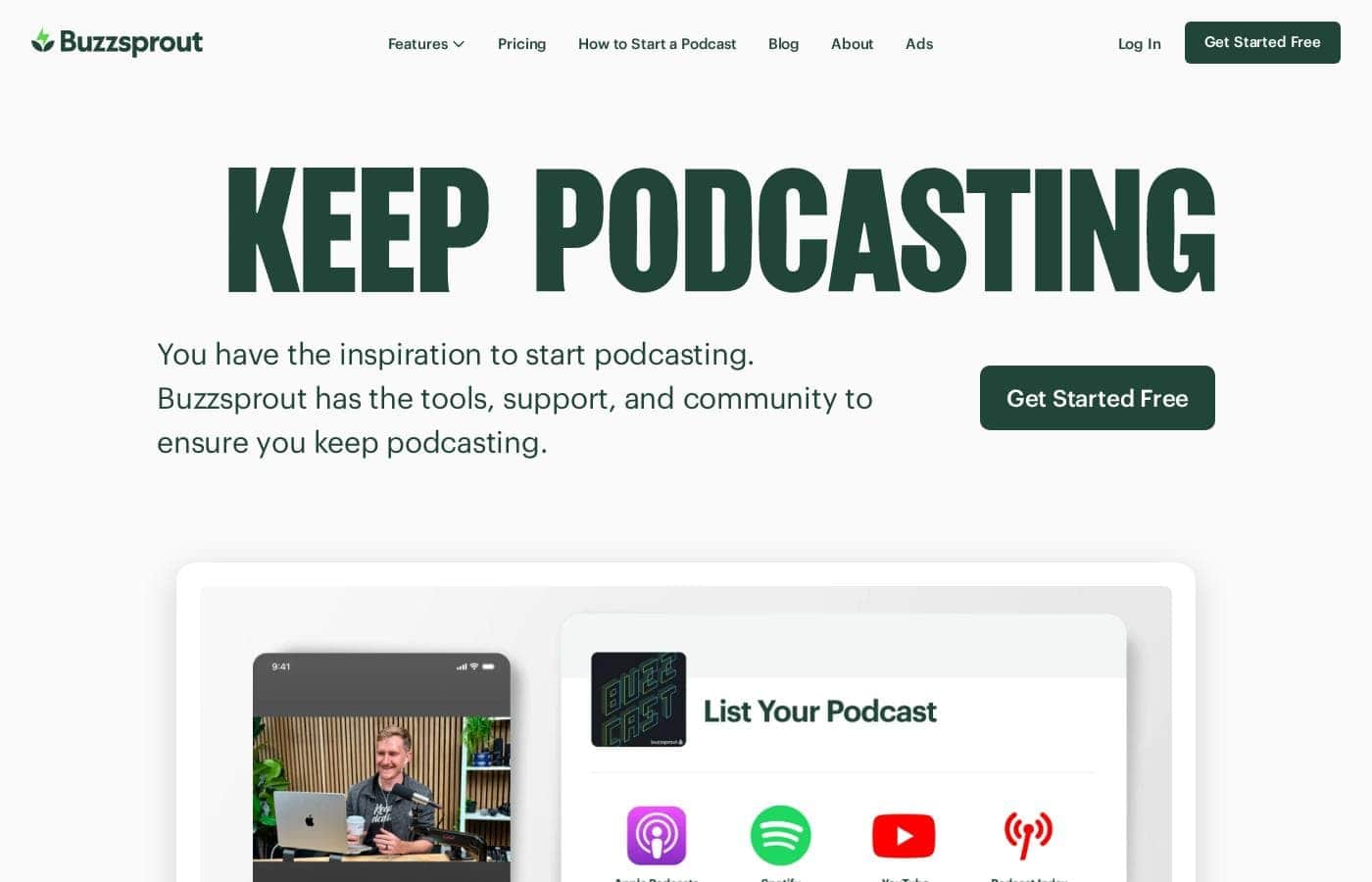Select the Podcast Index icon
1372x882 pixels.
click(1028, 835)
